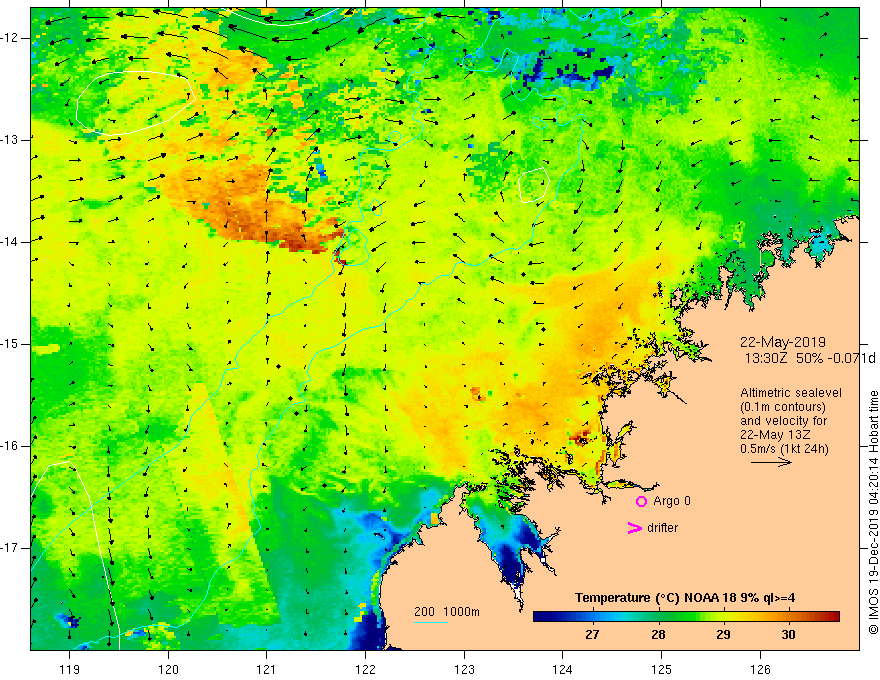Image resolution: width=880 pixels, height=680 pixels.
Task: Click longitude axis label 121
Action: [x=267, y=669]
